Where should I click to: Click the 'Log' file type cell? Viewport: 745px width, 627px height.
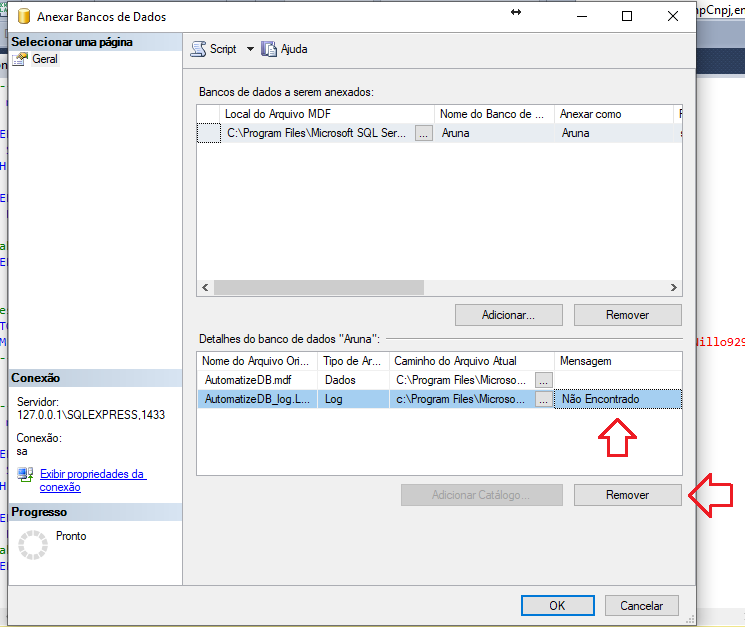[353, 399]
